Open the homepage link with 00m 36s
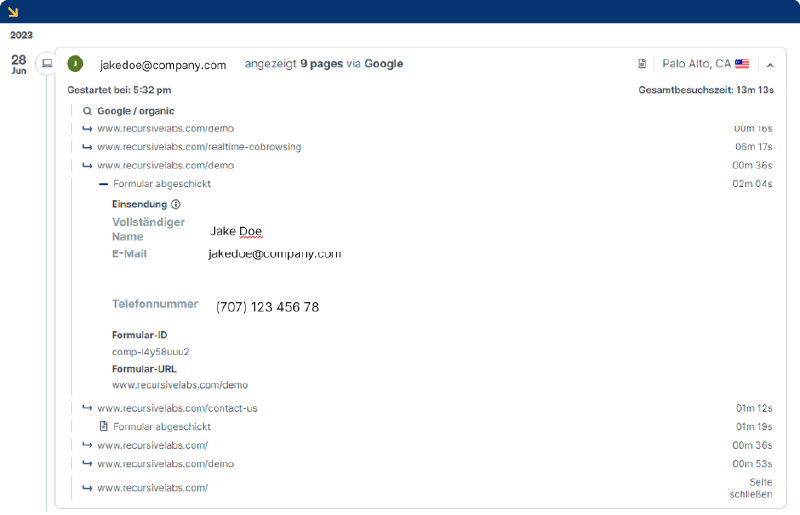 (x=153, y=446)
